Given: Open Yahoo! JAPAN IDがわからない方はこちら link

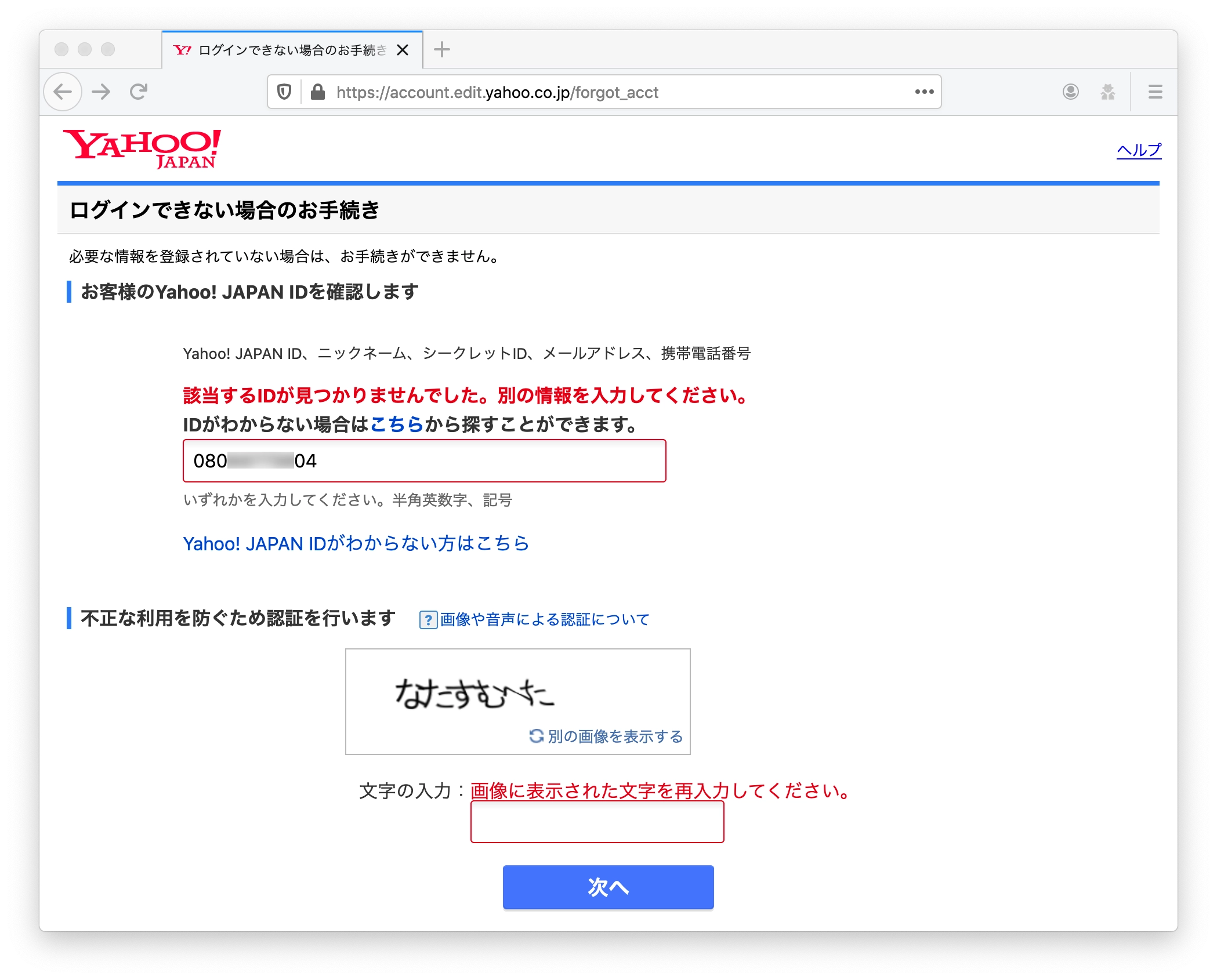Looking at the screenshot, I should point(356,543).
